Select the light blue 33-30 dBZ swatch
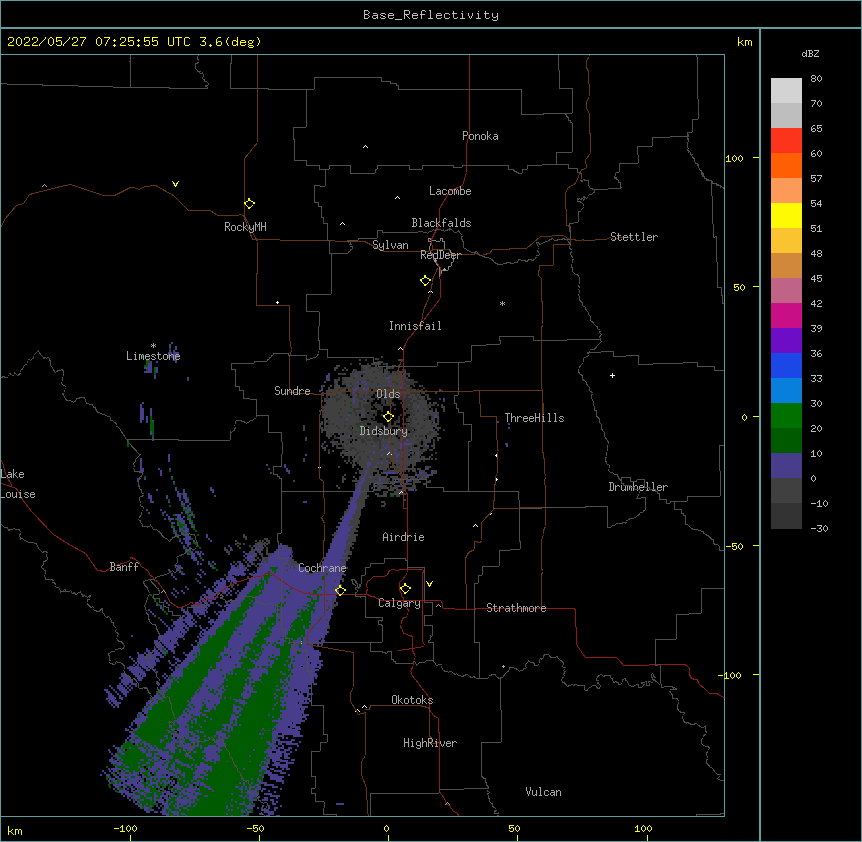 [786, 391]
